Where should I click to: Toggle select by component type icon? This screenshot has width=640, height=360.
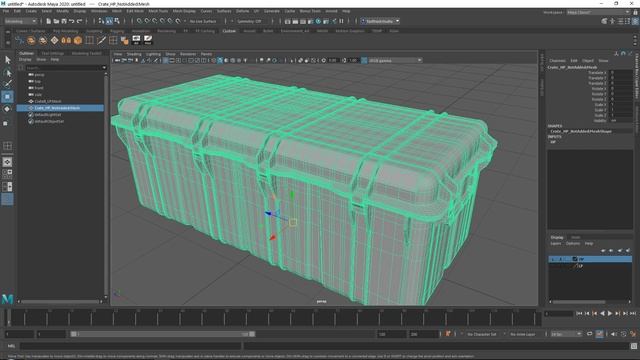117,21
